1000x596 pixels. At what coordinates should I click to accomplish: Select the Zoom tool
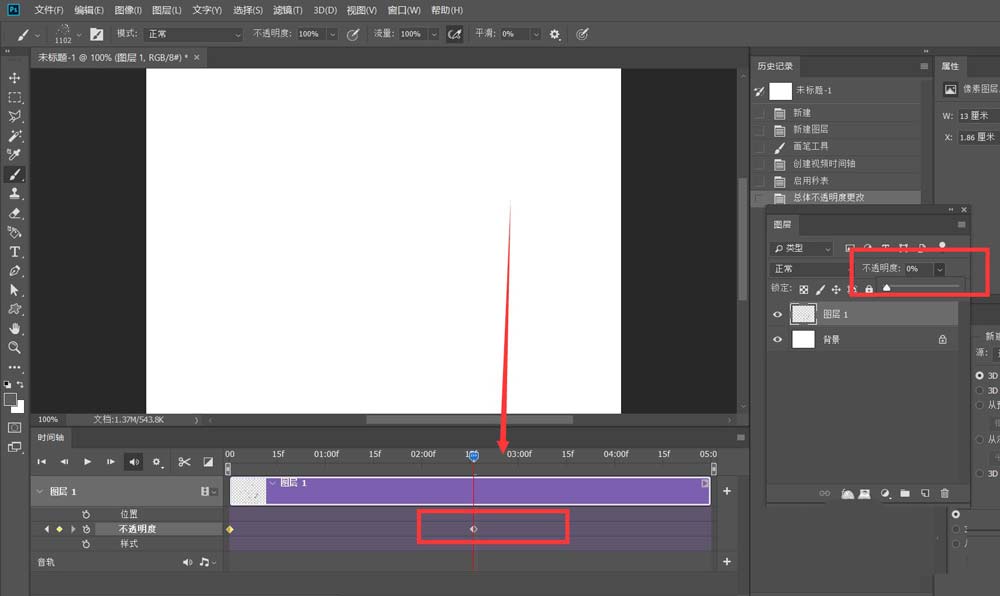click(x=14, y=347)
